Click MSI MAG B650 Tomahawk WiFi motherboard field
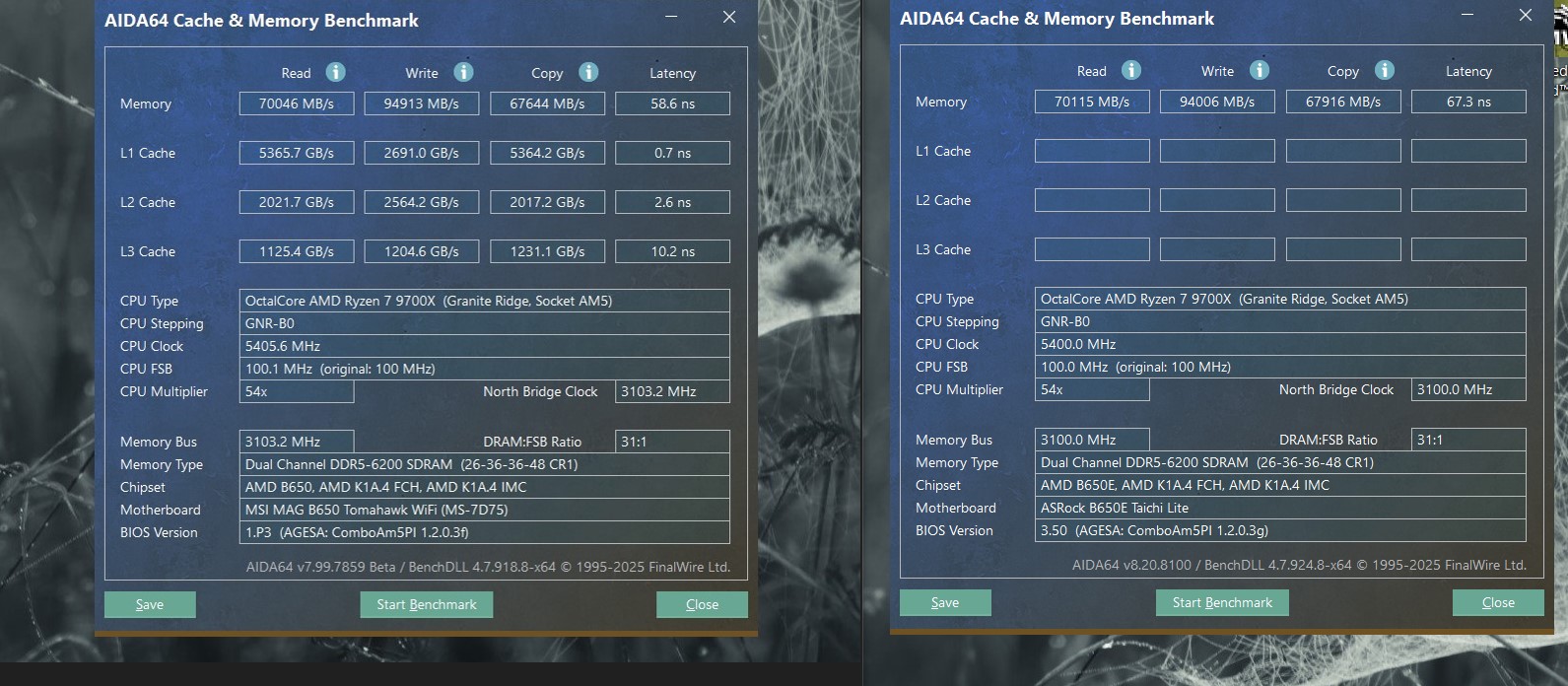1568x686 pixels. pyautogui.click(x=484, y=510)
